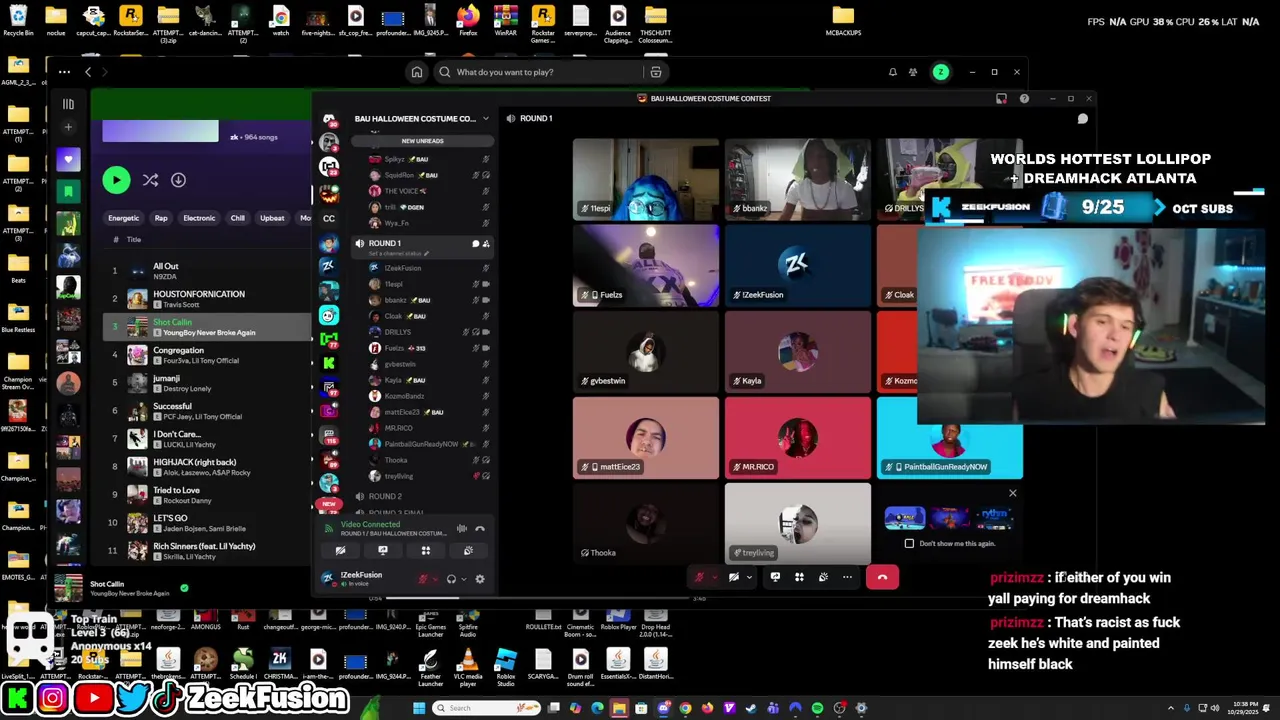Viewport: 1280px width, 720px height.
Task: Toggle noise suppression in Video Connected panel
Action: tap(461, 529)
